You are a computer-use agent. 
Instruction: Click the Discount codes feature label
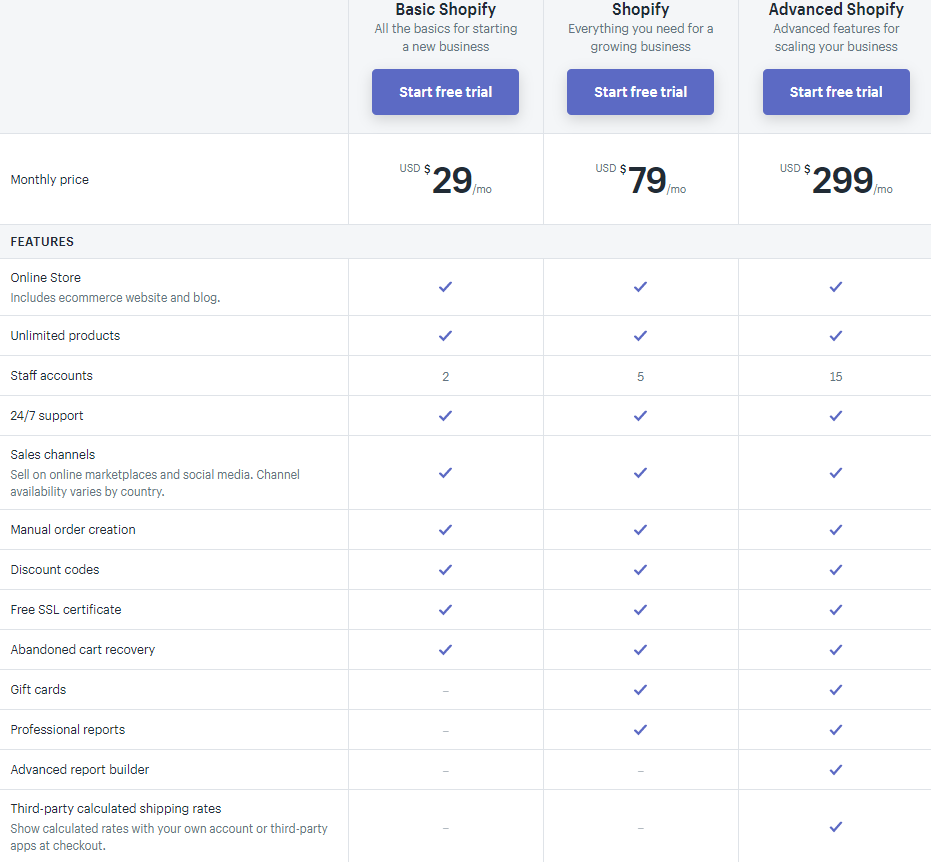55,569
